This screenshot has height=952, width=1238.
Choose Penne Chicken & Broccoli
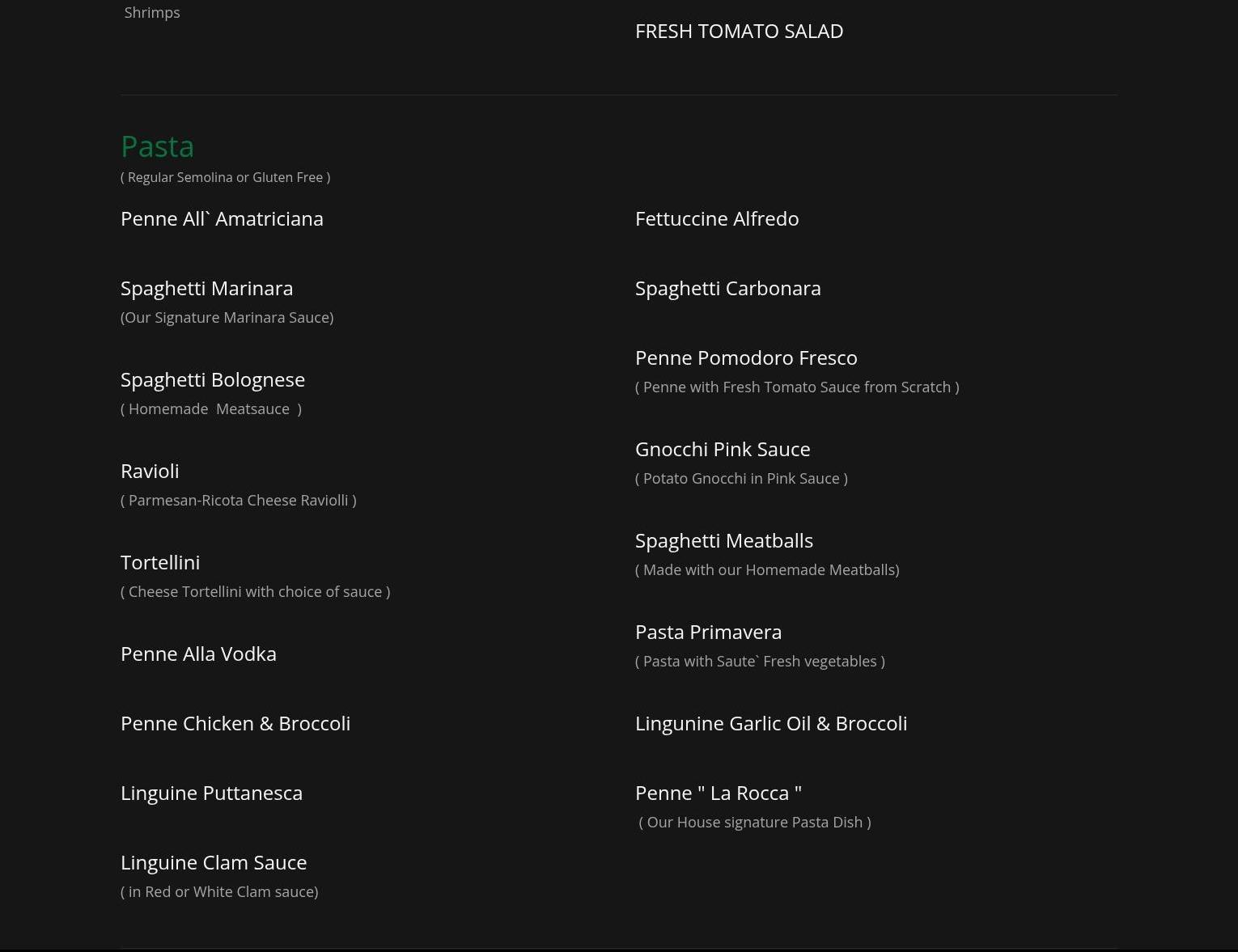235,724
